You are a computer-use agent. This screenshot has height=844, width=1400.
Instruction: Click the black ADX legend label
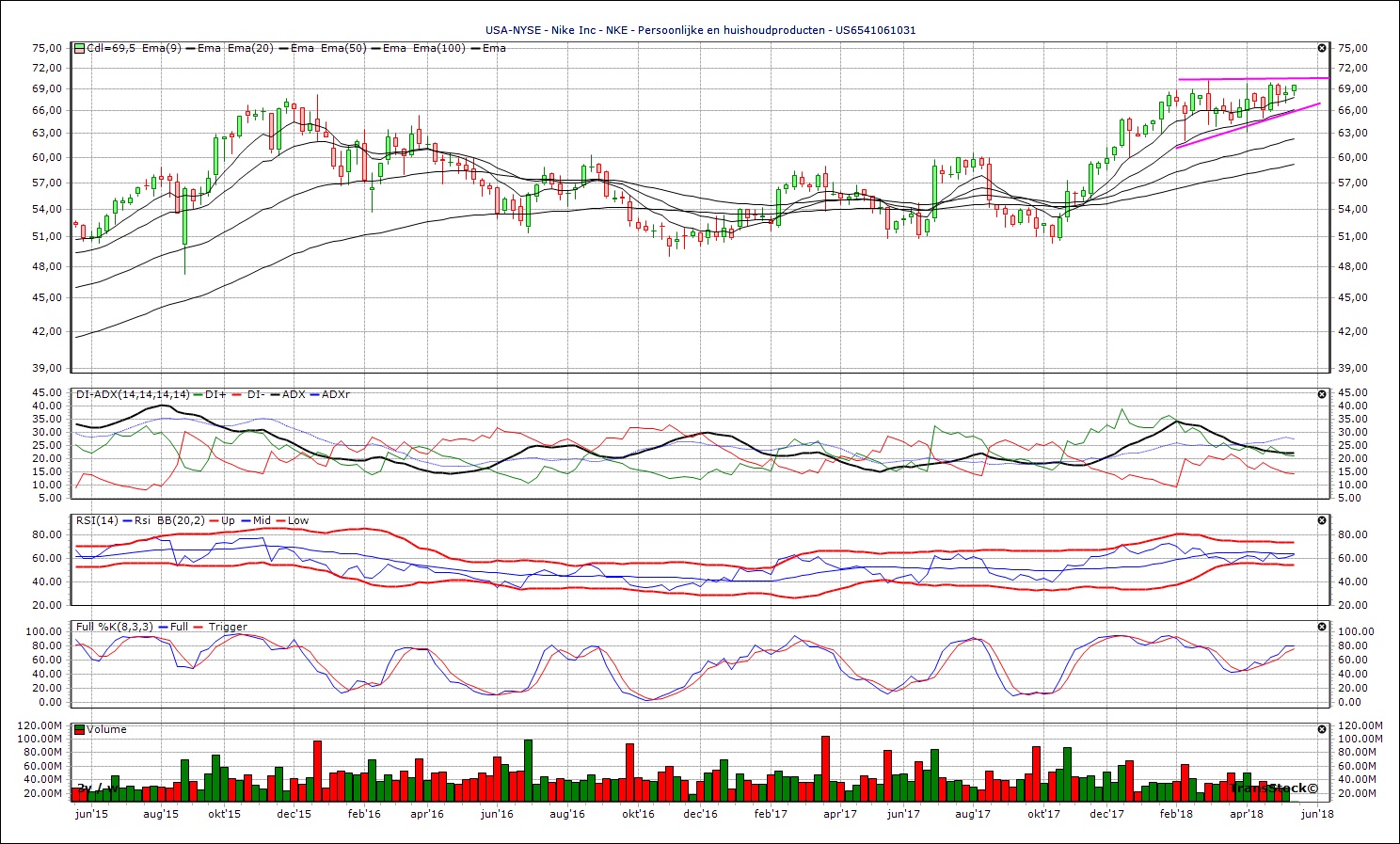tap(294, 394)
